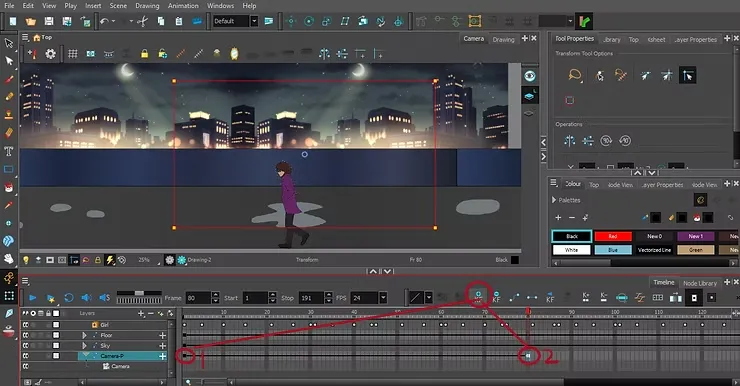Switch to the Drawing view tab
740x386 pixels.
(x=504, y=39)
